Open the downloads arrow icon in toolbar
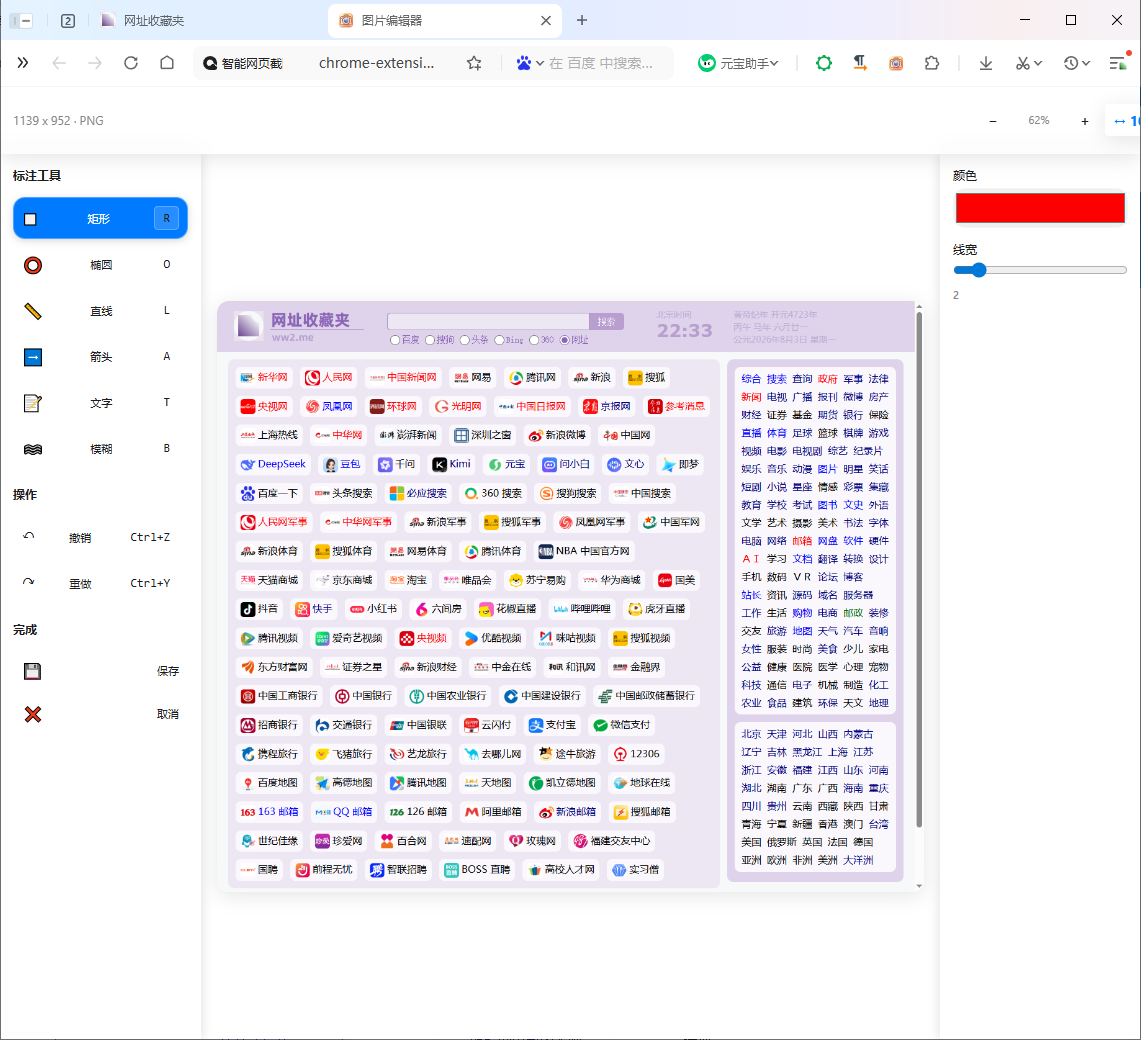Image resolution: width=1141 pixels, height=1040 pixels. pos(986,63)
